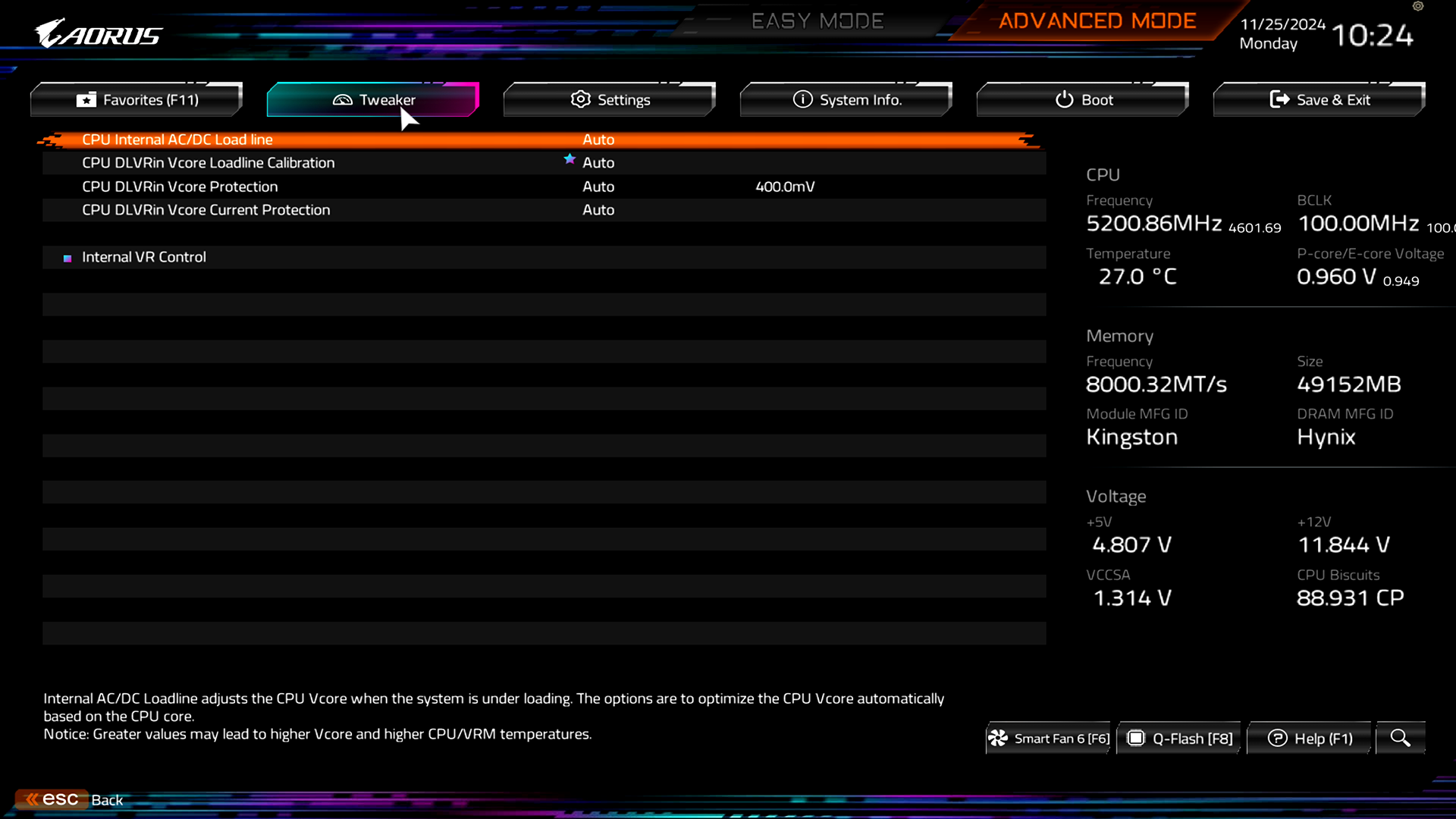Change CPU DLVRin Vcore Current Protection value
The image size is (1456, 819).
tap(598, 210)
